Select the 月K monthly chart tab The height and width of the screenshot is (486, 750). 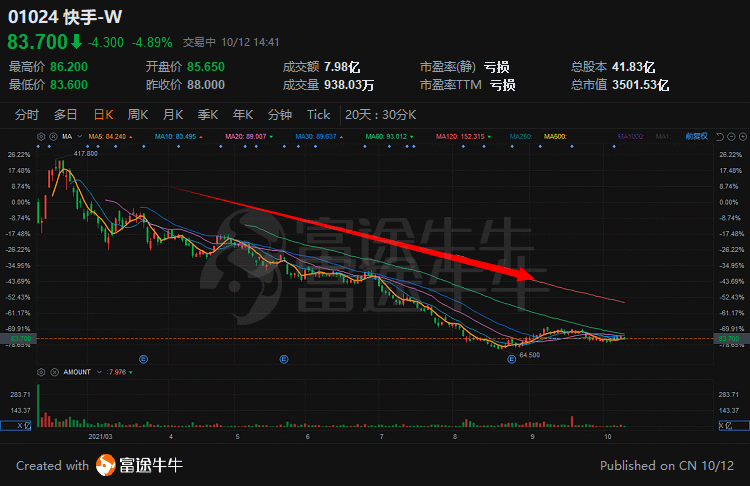pyautogui.click(x=173, y=115)
